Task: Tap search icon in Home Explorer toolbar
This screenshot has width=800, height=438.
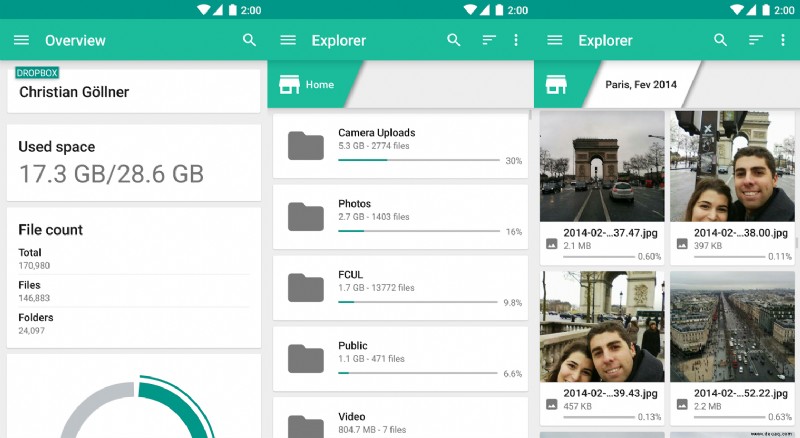Action: (454, 40)
